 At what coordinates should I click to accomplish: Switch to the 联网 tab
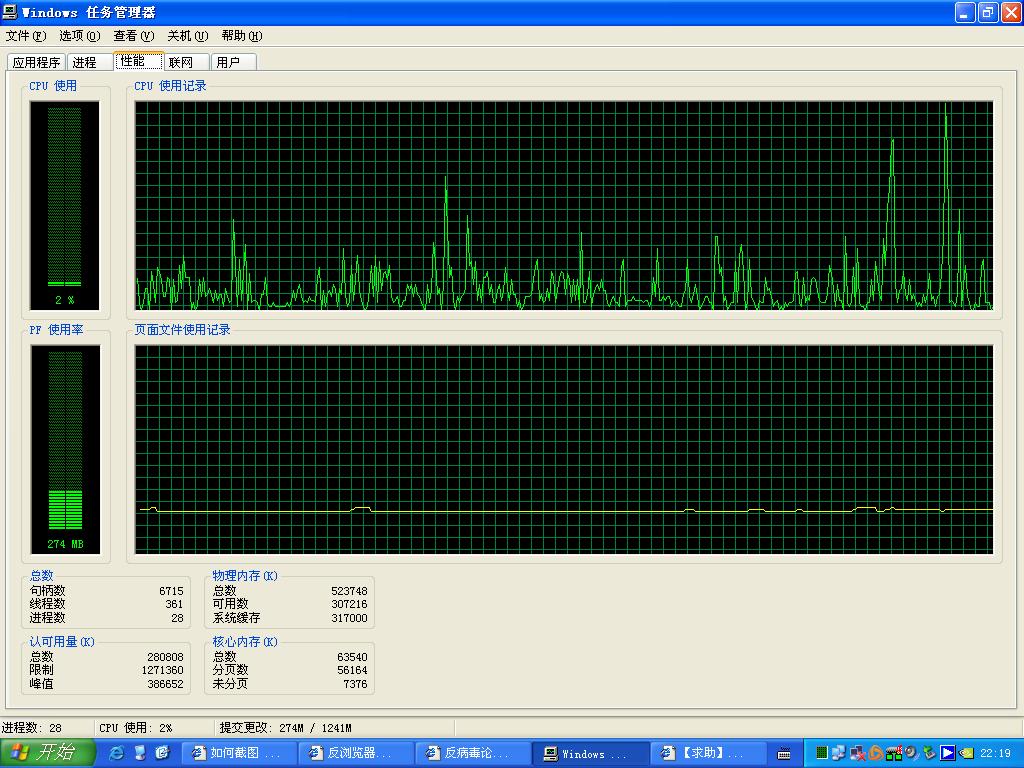coord(182,62)
